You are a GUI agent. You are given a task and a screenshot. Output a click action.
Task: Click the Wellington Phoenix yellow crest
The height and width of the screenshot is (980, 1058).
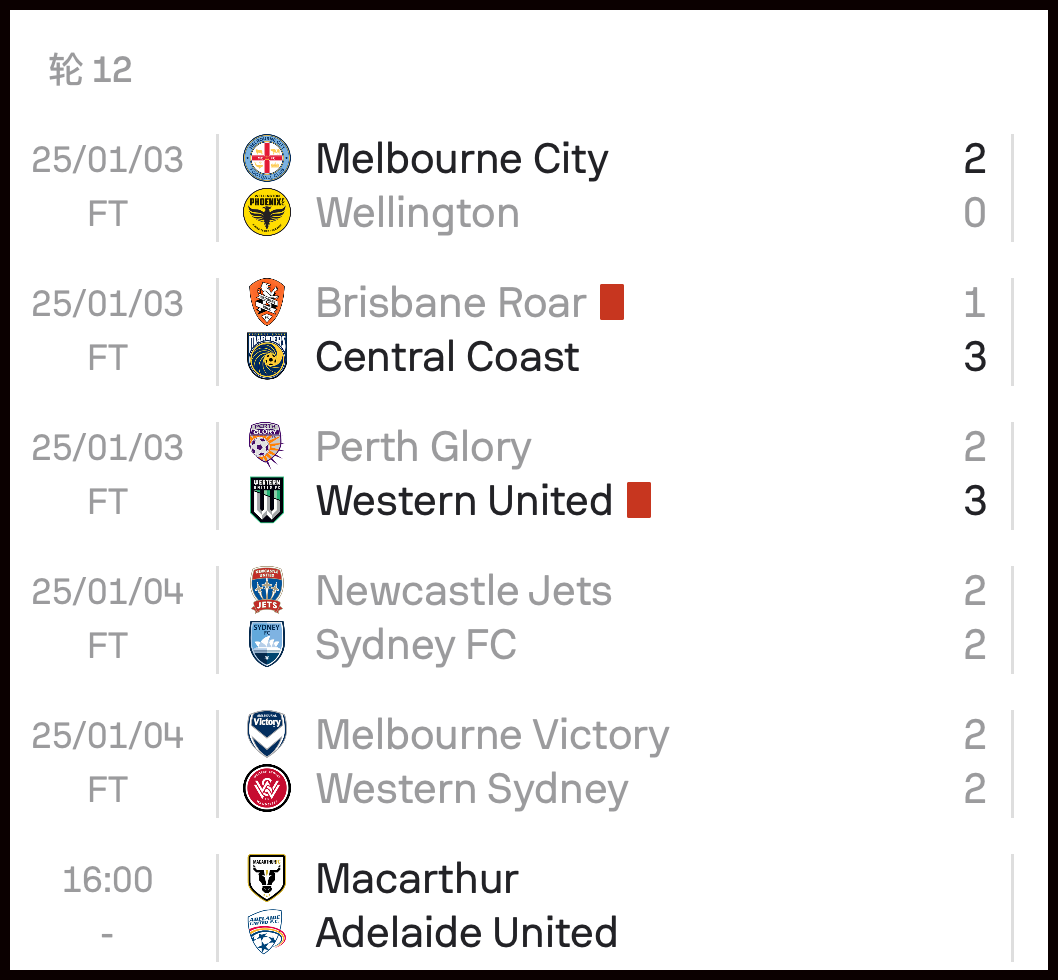point(267,213)
